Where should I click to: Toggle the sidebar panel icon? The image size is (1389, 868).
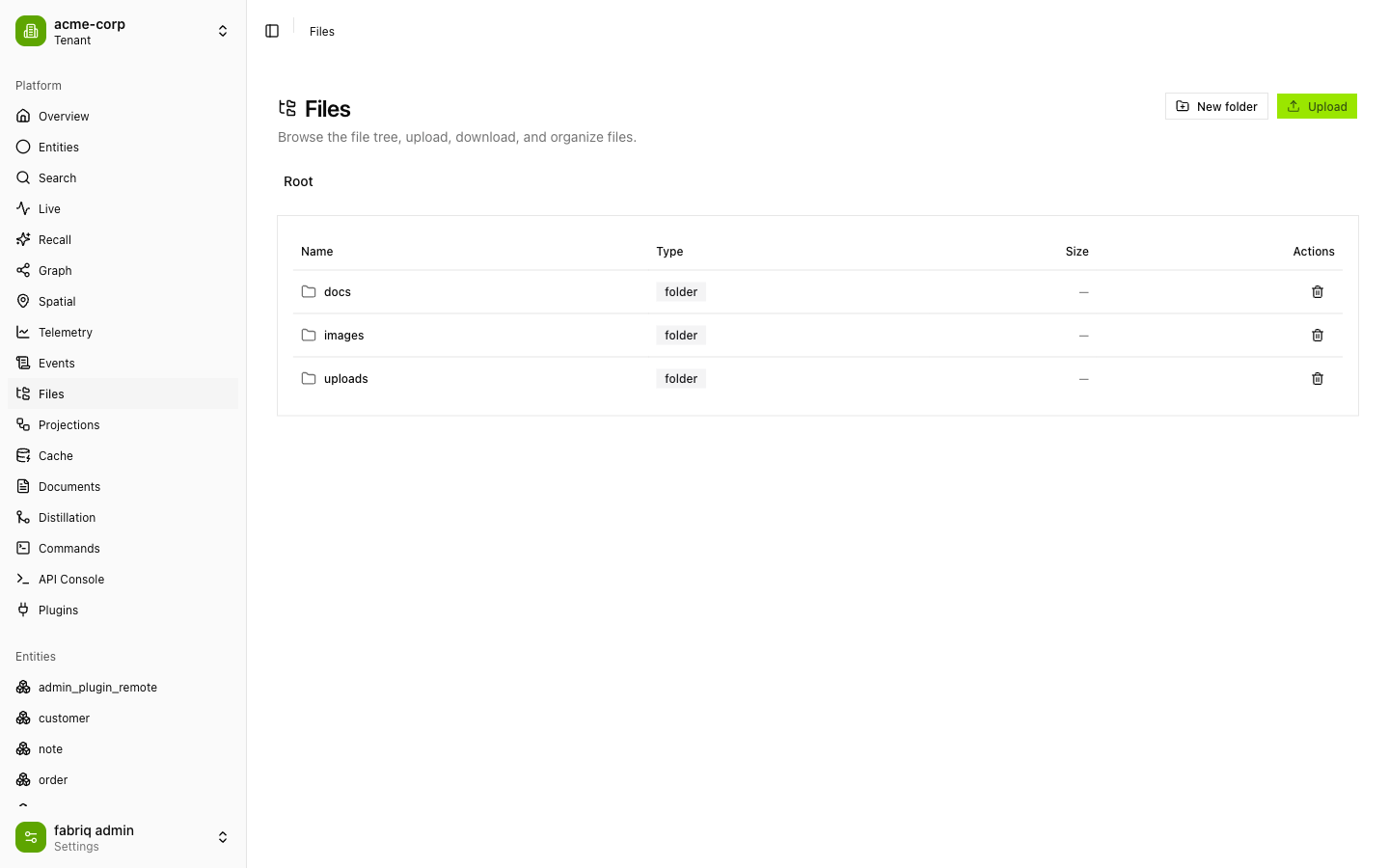[x=272, y=31]
